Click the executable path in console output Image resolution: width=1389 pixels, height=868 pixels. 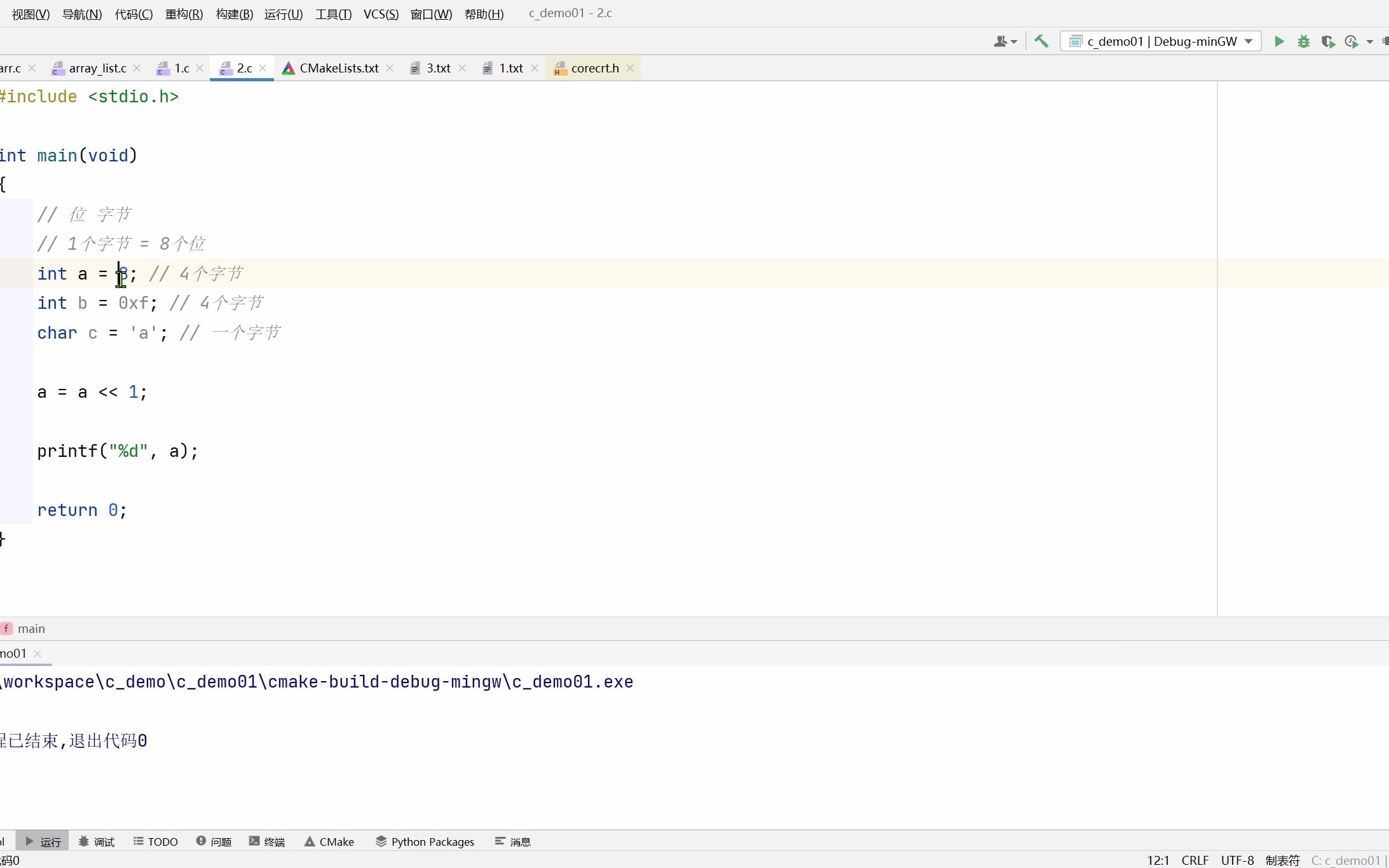[317, 682]
